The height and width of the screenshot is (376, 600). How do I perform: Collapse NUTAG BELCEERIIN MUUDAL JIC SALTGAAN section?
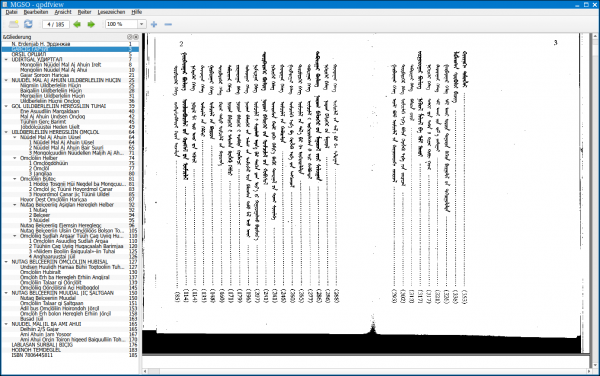tap(6, 293)
